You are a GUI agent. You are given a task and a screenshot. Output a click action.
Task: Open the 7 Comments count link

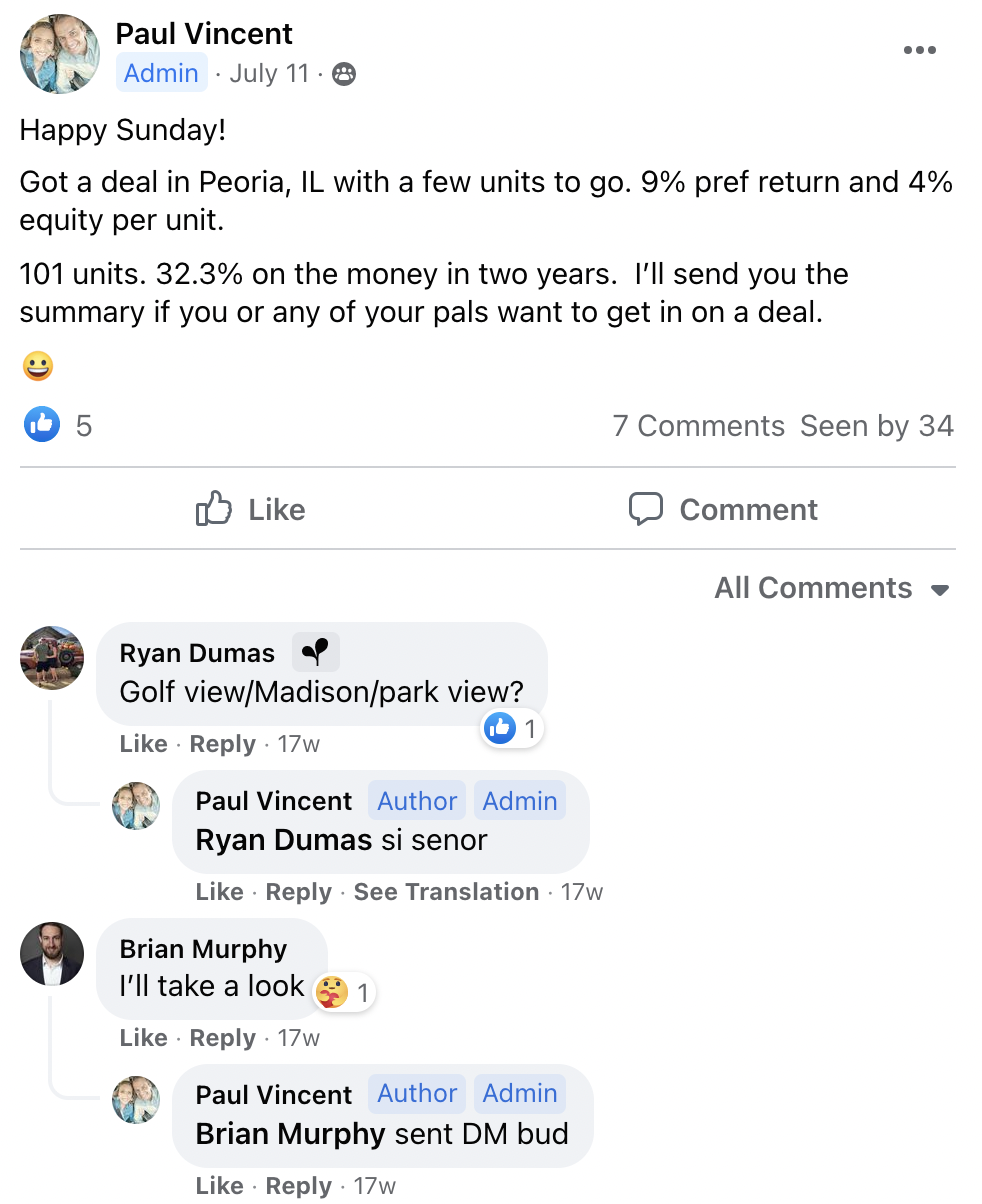pyautogui.click(x=698, y=426)
